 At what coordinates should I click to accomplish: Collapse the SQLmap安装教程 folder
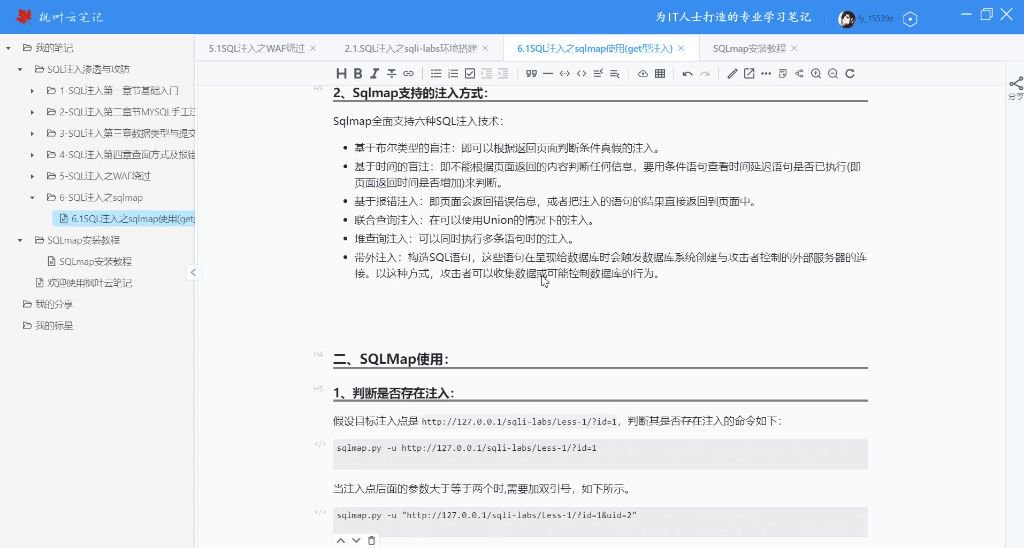coord(20,240)
